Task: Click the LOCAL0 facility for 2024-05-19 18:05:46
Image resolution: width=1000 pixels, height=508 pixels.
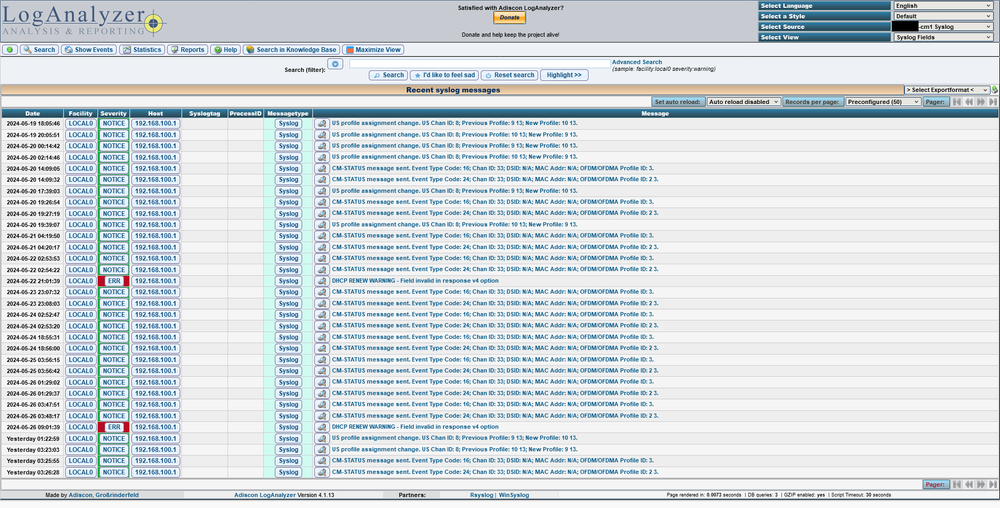Action: 81,124
